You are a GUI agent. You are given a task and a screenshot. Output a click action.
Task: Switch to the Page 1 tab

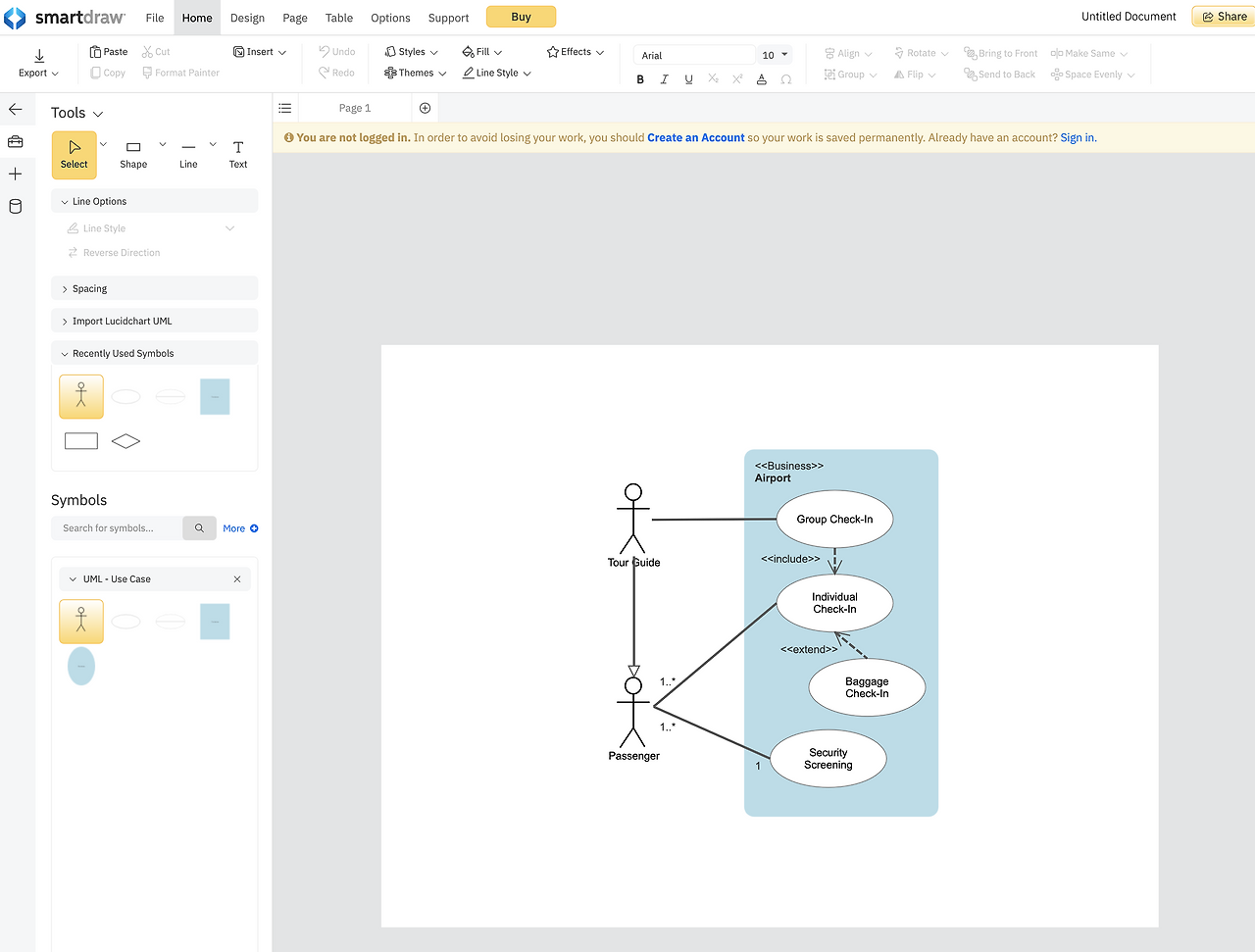[x=355, y=108]
